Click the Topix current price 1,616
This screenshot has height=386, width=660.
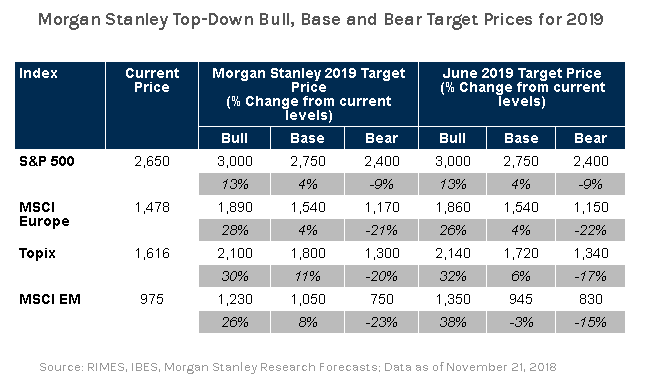point(152,253)
